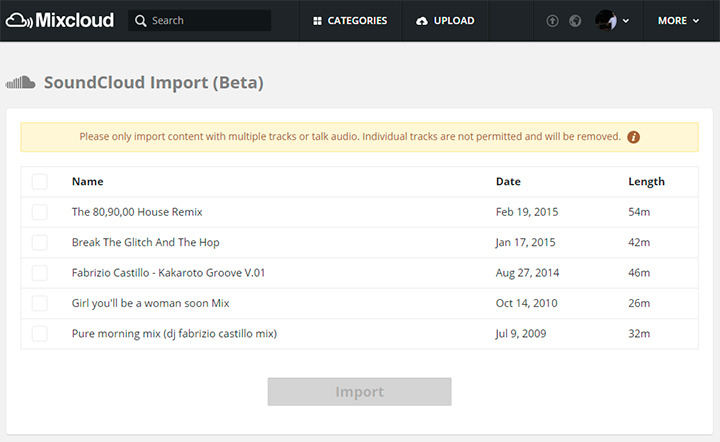Click the date Oct 14, 2010
Image resolution: width=720 pixels, height=442 pixels.
coord(526,303)
